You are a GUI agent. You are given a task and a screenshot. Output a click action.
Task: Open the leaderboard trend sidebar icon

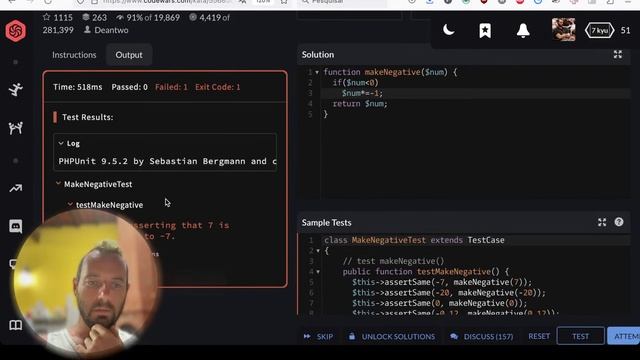point(16,188)
